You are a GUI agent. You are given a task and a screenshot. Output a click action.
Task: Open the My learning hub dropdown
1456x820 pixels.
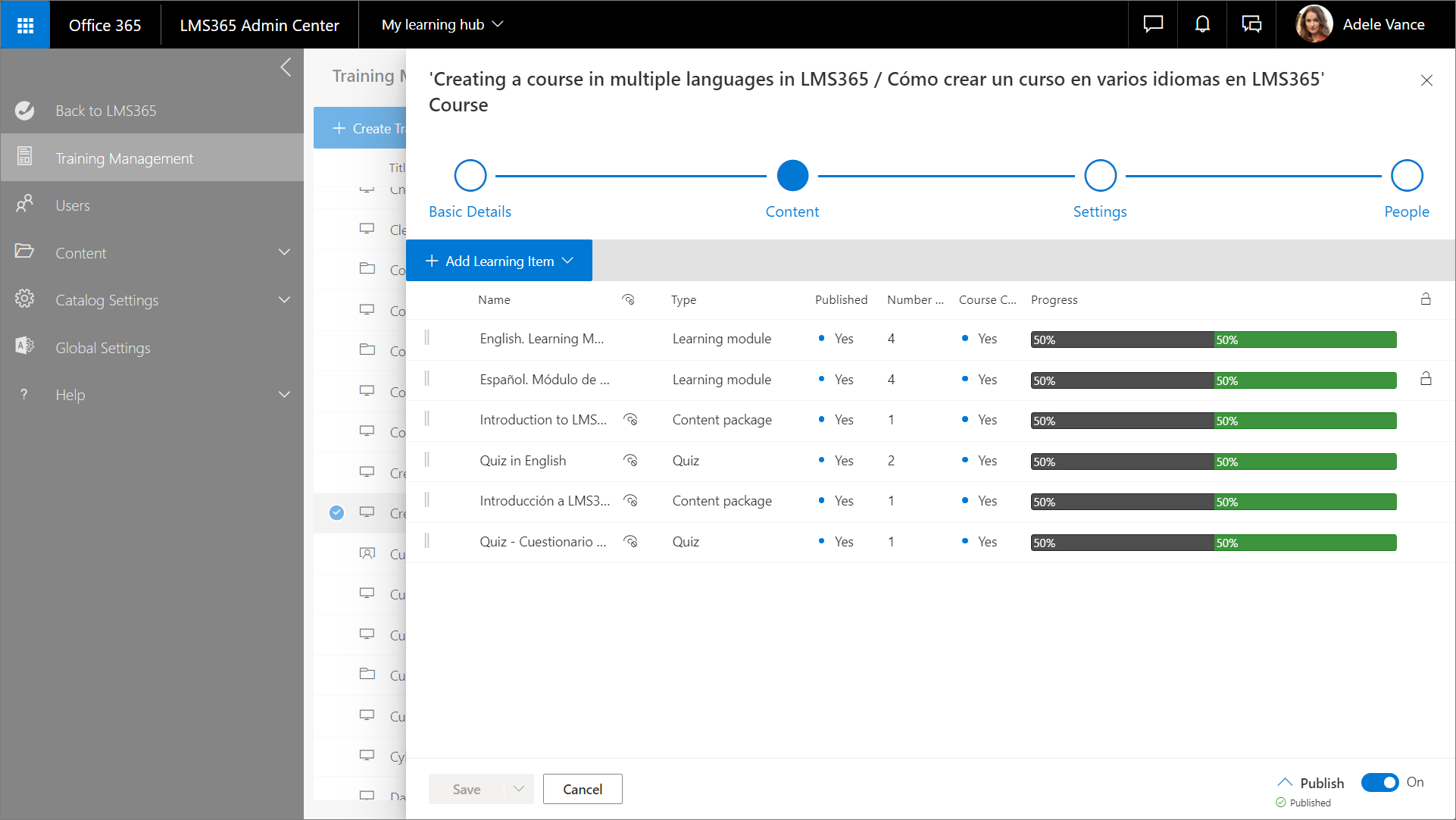tap(442, 25)
